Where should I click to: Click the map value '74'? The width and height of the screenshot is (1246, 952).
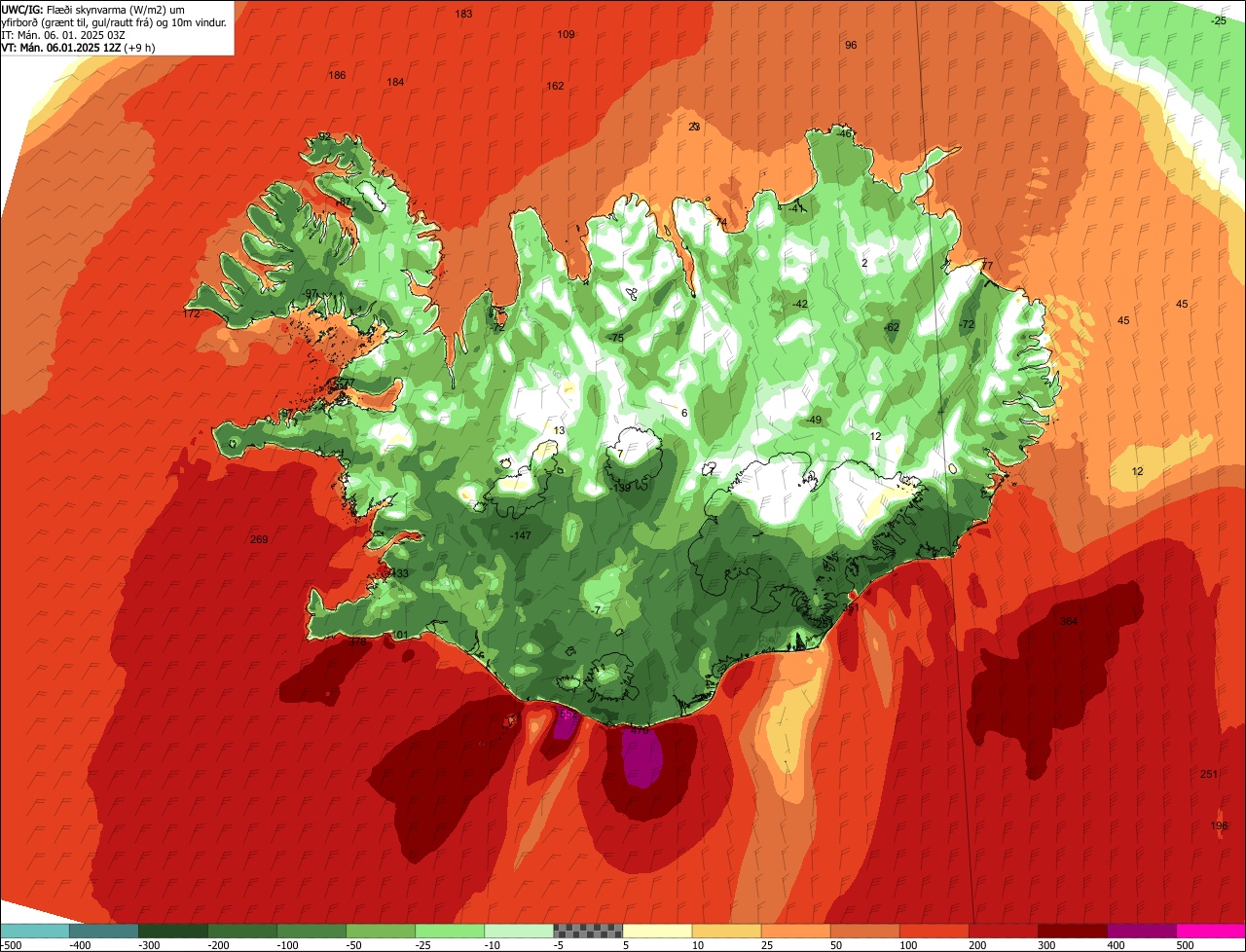point(721,222)
